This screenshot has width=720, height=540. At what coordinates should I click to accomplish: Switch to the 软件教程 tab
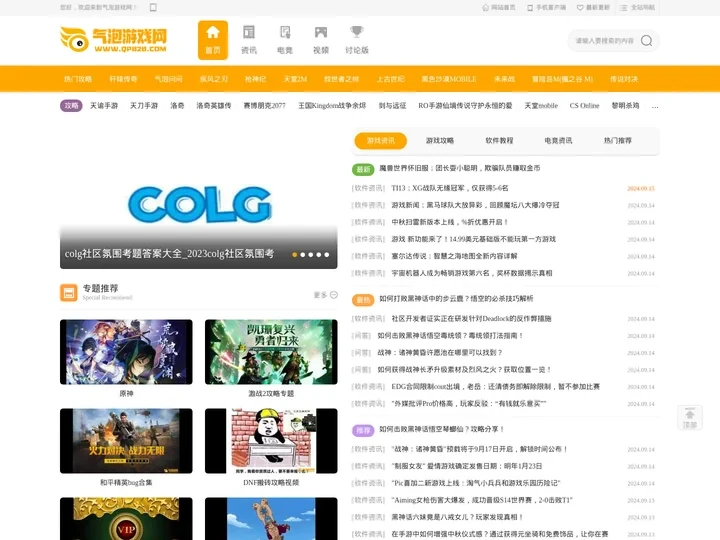499,141
